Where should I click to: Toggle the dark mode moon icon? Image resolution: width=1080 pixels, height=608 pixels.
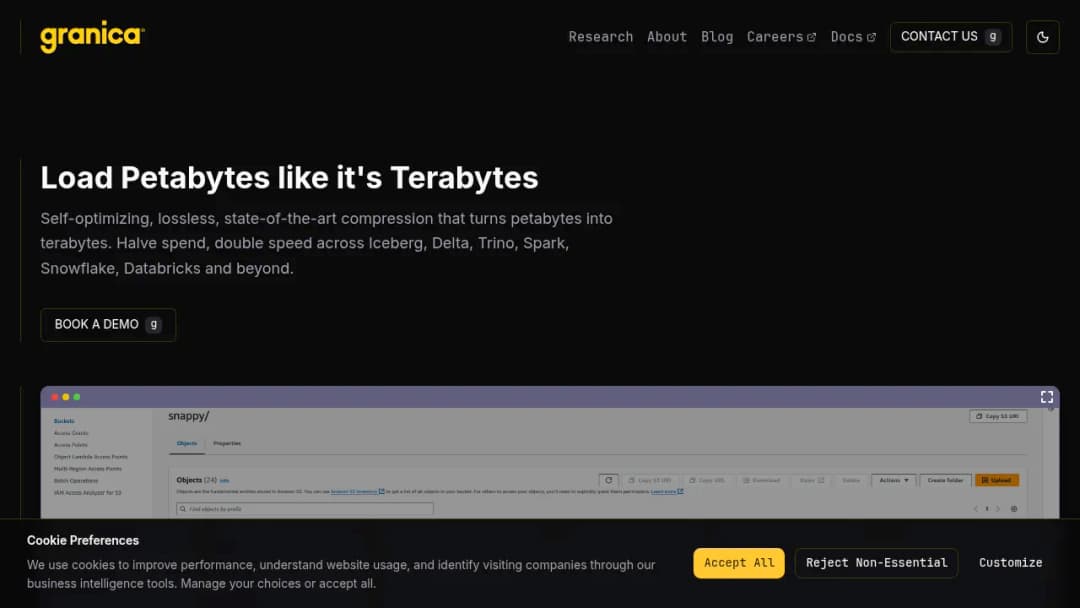1042,37
